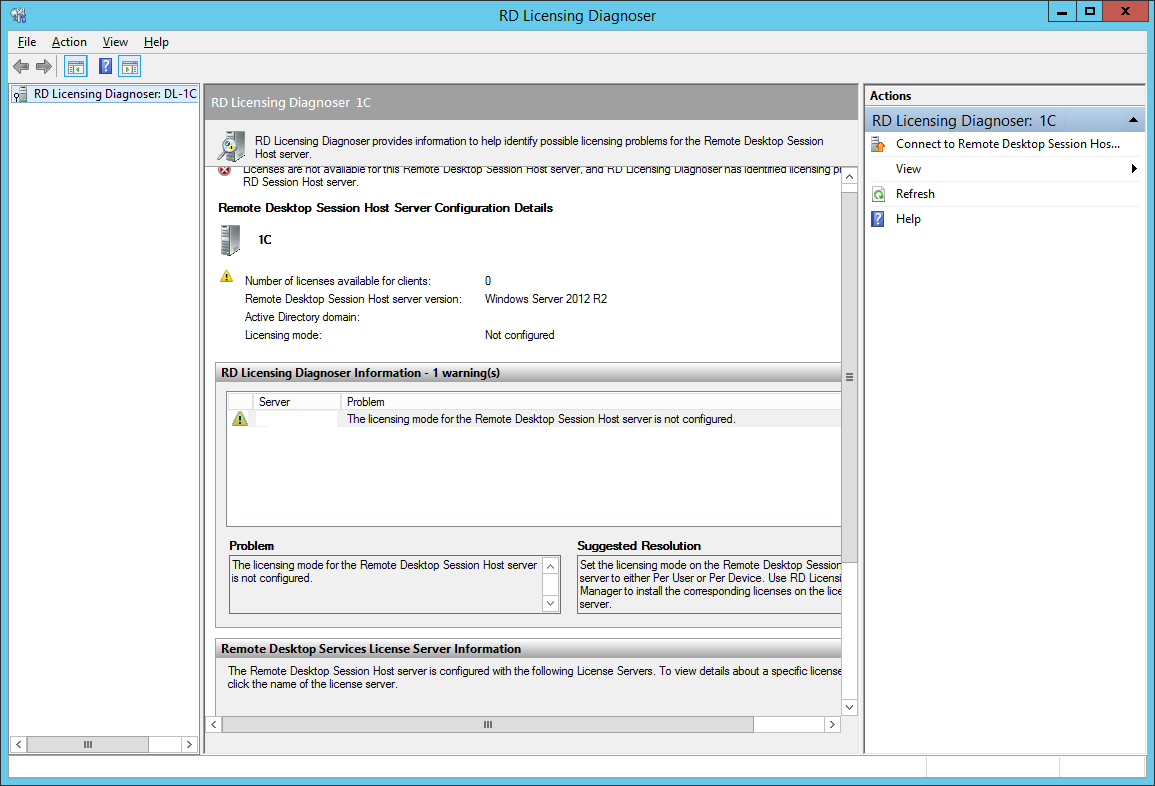Click the green Refresh icon in Actions
This screenshot has width=1155, height=786.
pos(878,194)
